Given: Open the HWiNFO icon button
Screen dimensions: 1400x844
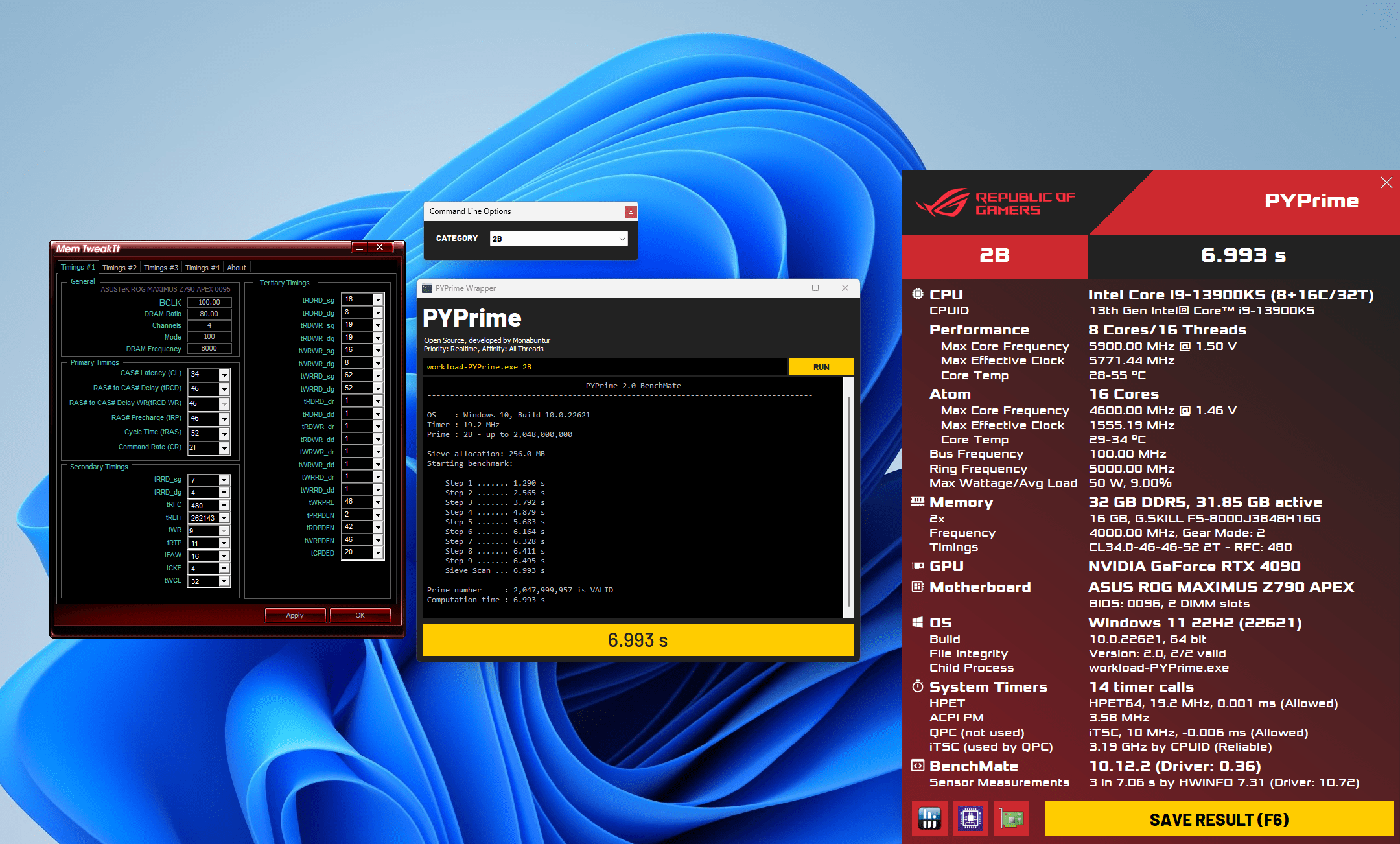Looking at the screenshot, I should coord(929,819).
